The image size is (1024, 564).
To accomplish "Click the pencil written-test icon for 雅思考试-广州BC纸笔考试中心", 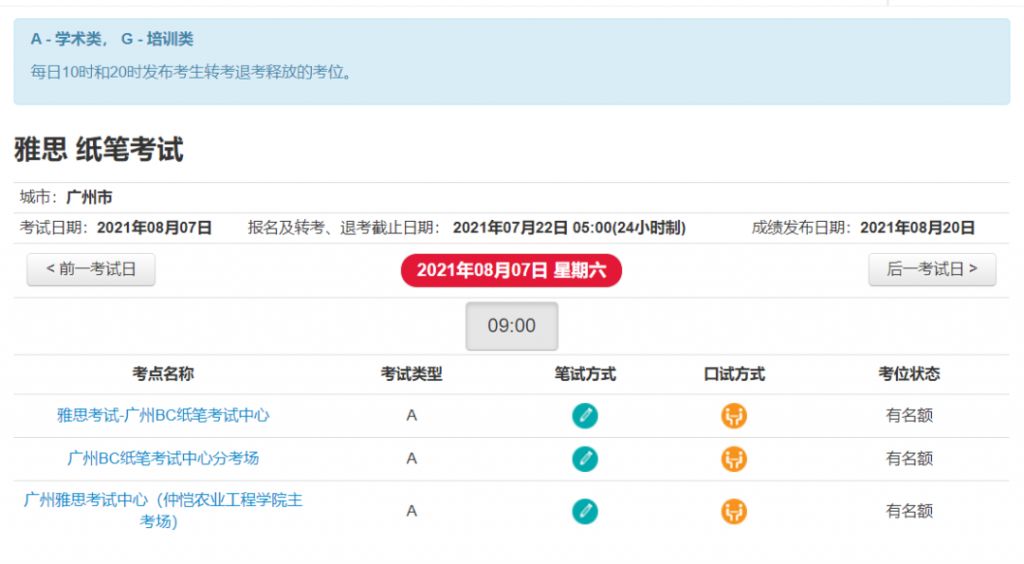I will 584,416.
